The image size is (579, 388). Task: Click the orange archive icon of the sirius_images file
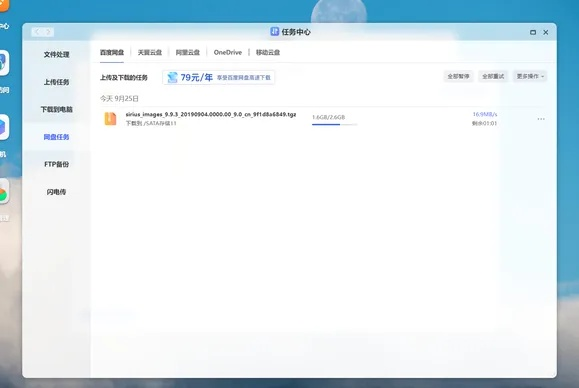pos(110,119)
